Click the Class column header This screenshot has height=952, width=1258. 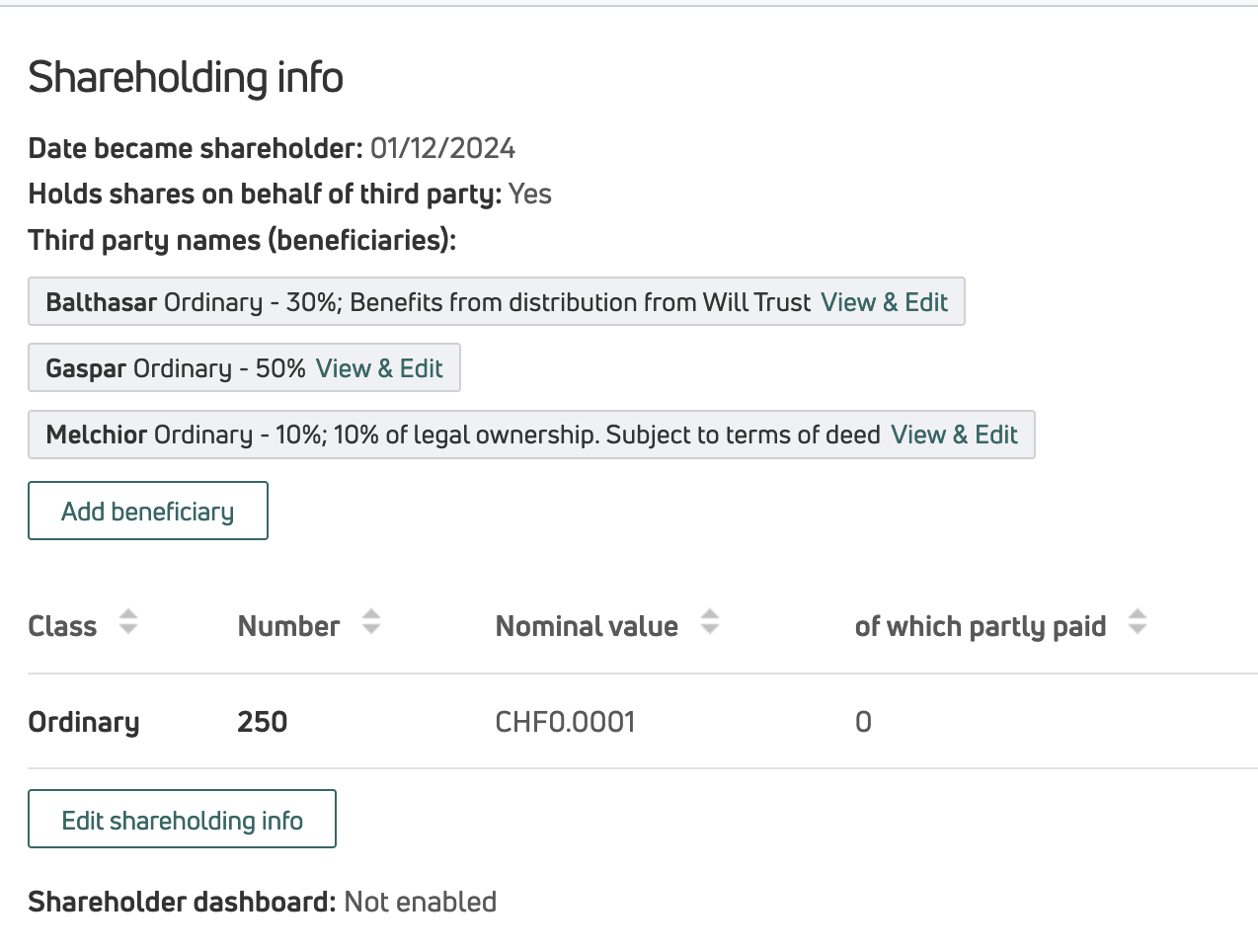tap(61, 625)
